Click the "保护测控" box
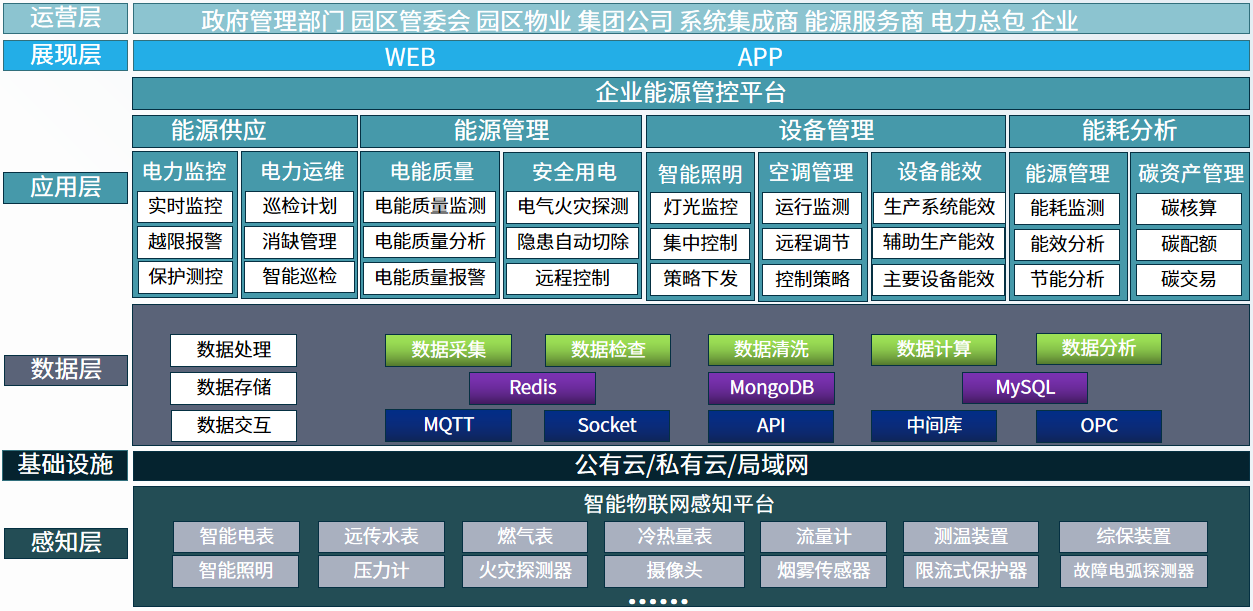This screenshot has width=1253, height=611. (x=185, y=277)
